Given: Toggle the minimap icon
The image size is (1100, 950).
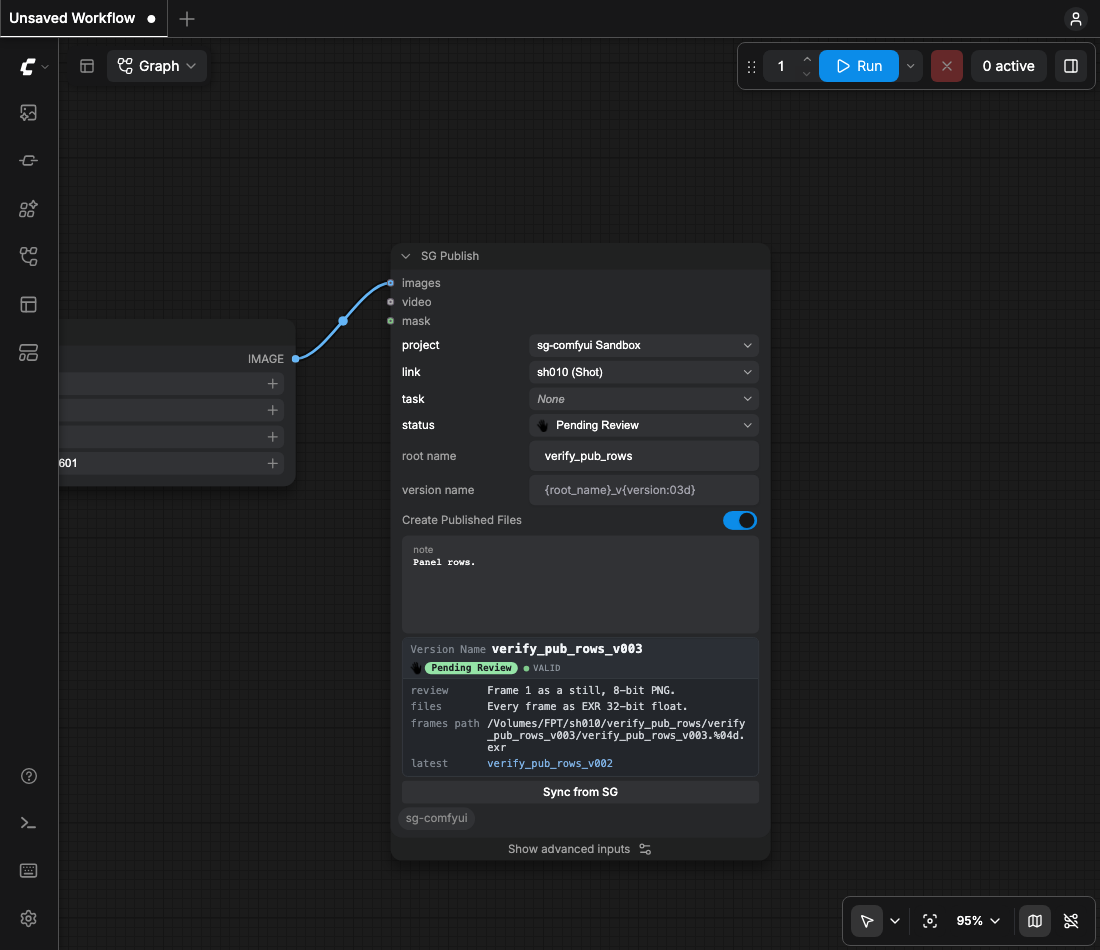Looking at the screenshot, I should coord(1035,921).
